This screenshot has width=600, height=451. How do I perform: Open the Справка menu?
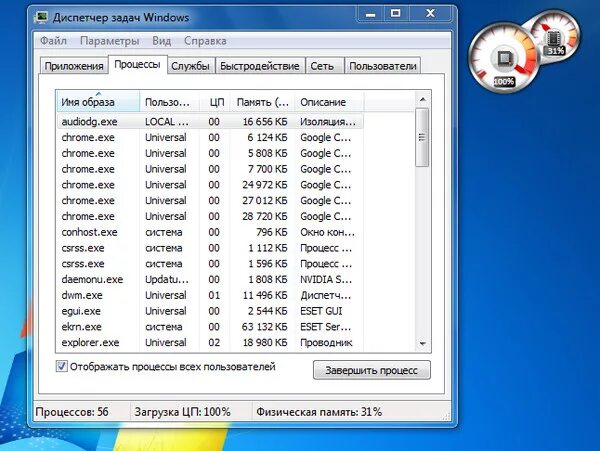pos(205,41)
